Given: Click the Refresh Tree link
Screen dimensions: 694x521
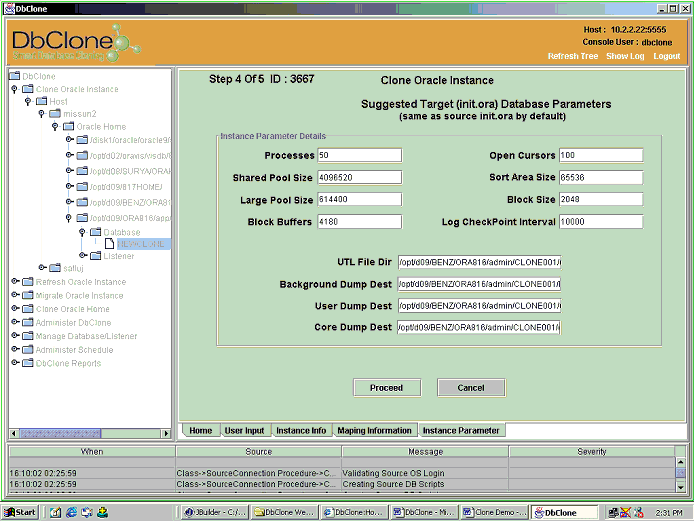Looking at the screenshot, I should click(x=573, y=56).
